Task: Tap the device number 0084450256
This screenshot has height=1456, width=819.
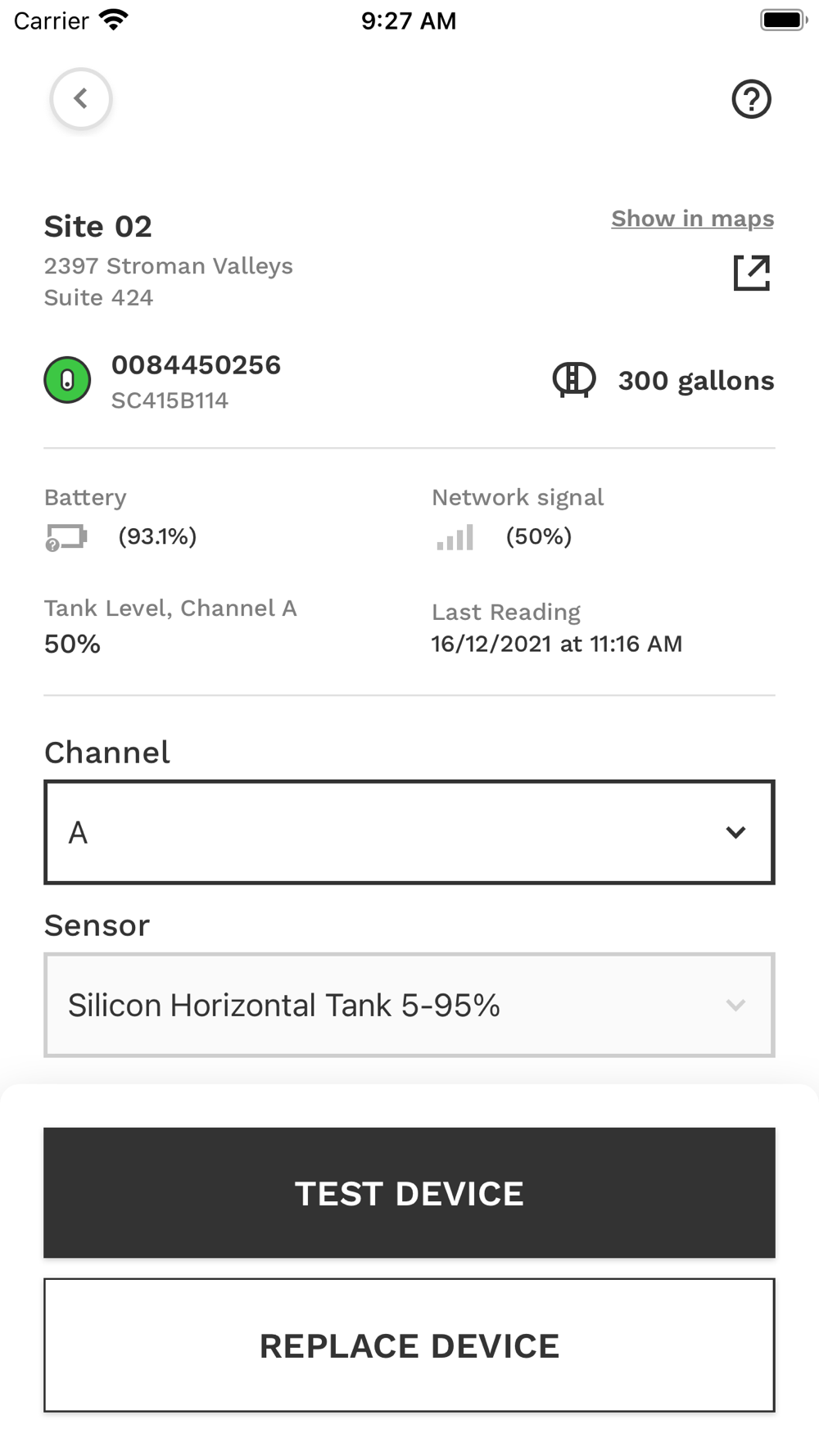Action: [x=196, y=365]
